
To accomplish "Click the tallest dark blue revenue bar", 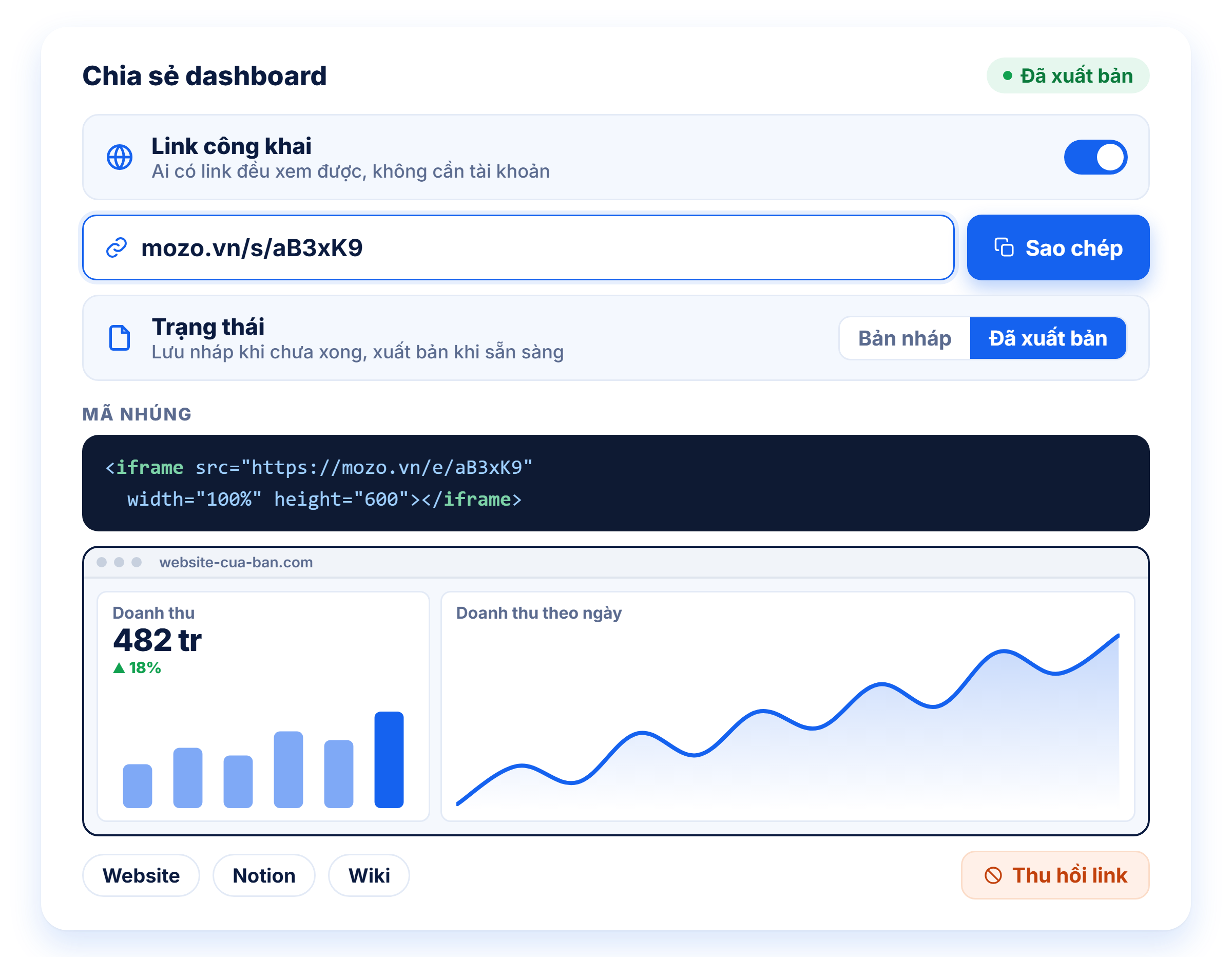I will 389,759.
